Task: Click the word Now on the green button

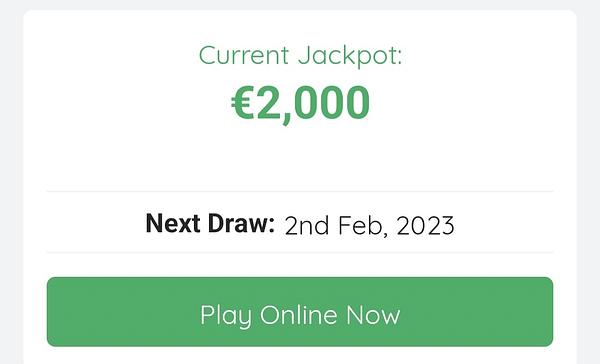Action: coord(373,315)
